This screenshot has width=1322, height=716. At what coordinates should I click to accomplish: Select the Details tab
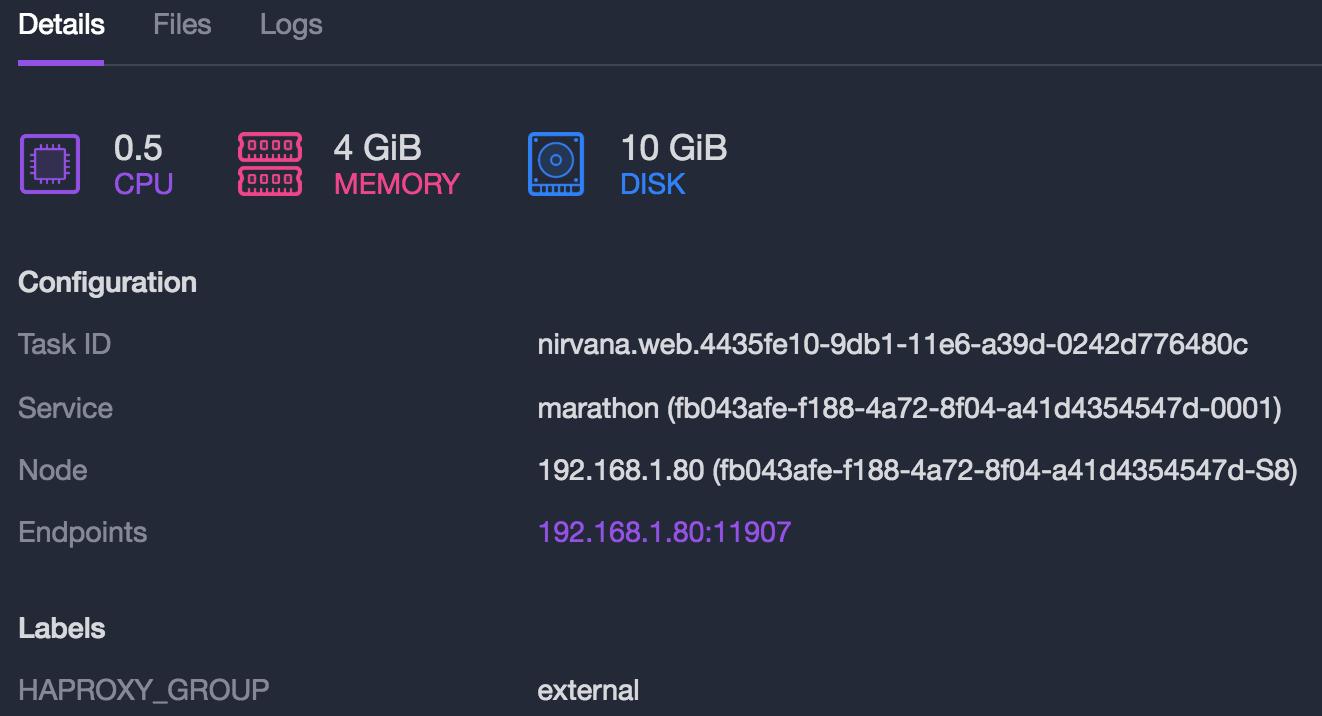coord(61,25)
